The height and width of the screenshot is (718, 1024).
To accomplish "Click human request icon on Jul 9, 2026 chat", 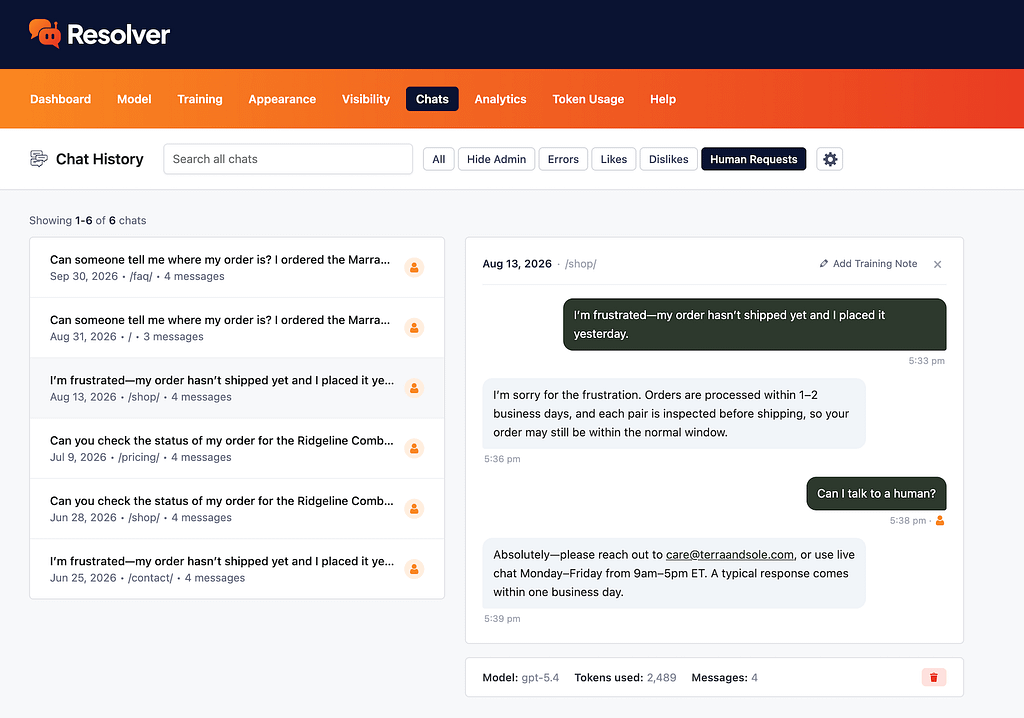I will [x=414, y=448].
